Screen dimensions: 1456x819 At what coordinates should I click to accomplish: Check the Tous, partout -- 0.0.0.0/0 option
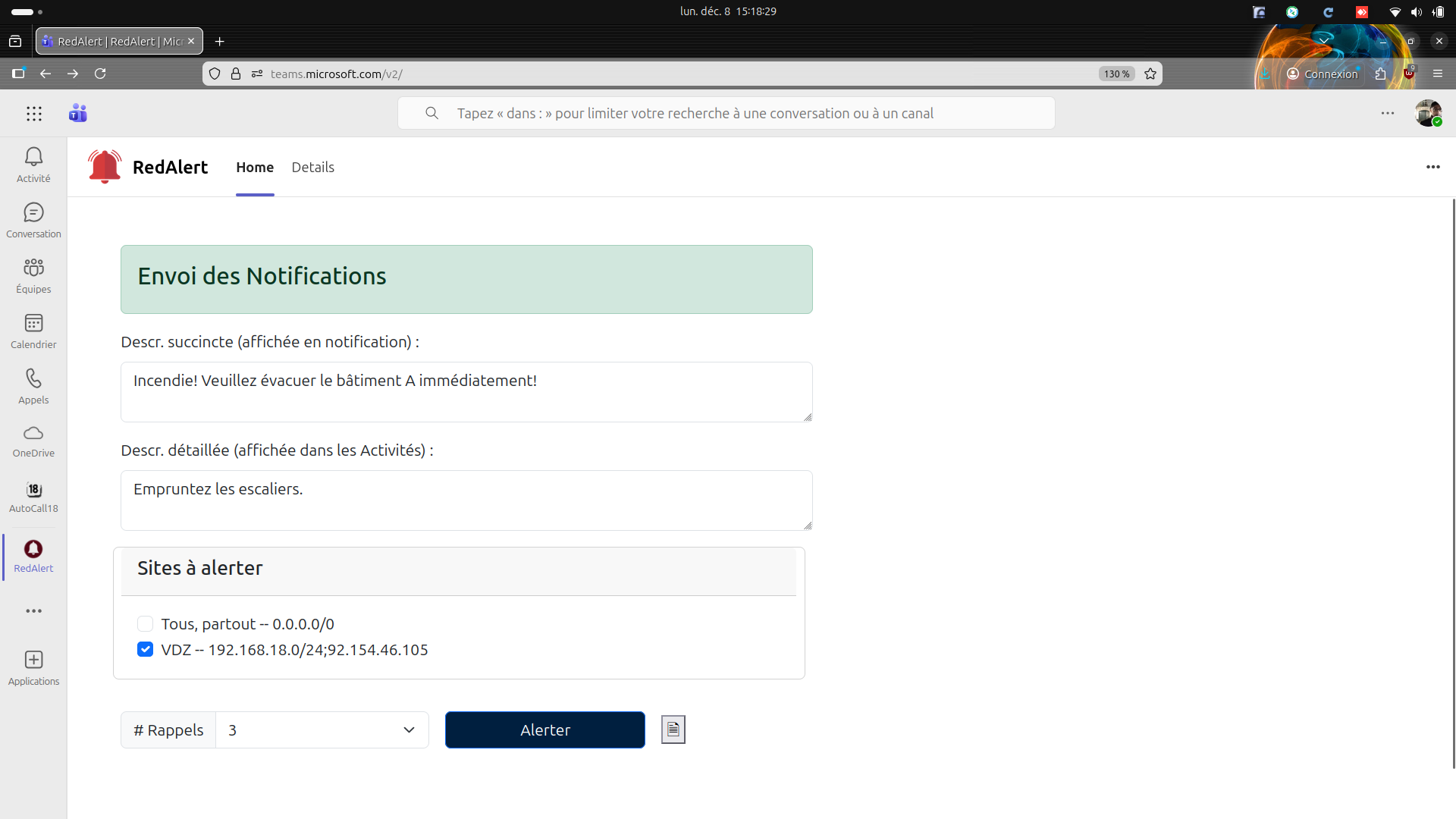tap(145, 623)
